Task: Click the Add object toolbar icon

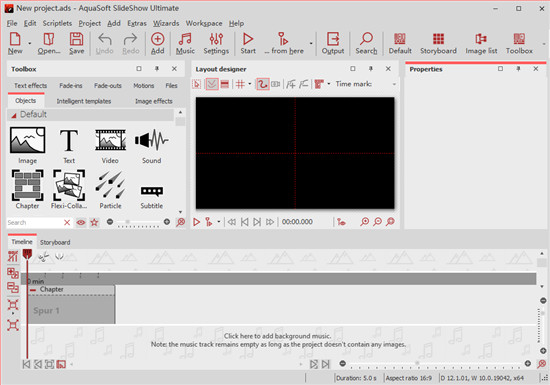Action: (157, 43)
